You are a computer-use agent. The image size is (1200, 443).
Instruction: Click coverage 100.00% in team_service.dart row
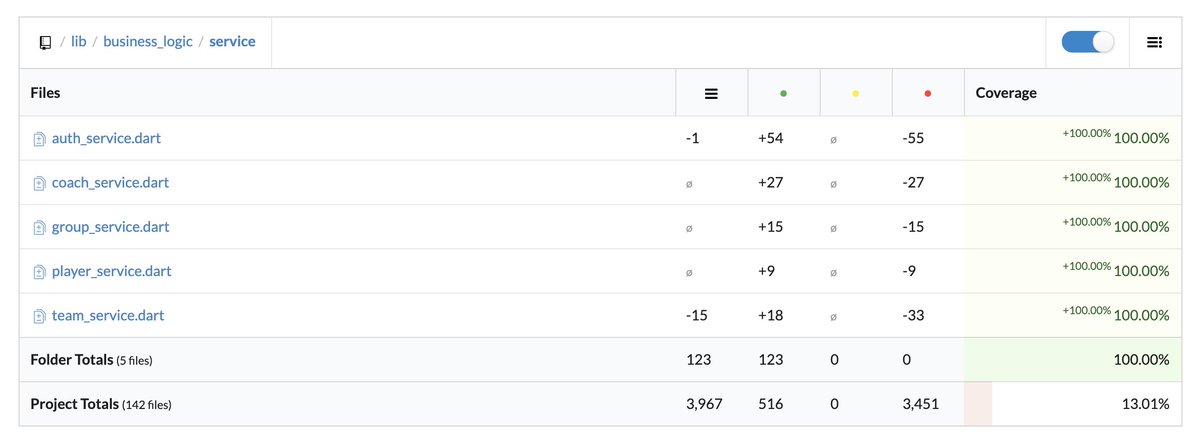click(1141, 315)
